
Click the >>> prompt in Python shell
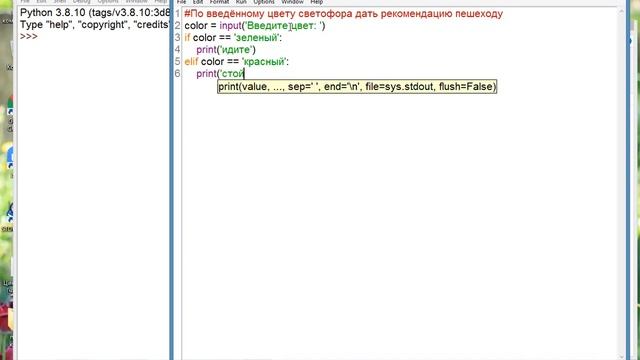[29, 36]
